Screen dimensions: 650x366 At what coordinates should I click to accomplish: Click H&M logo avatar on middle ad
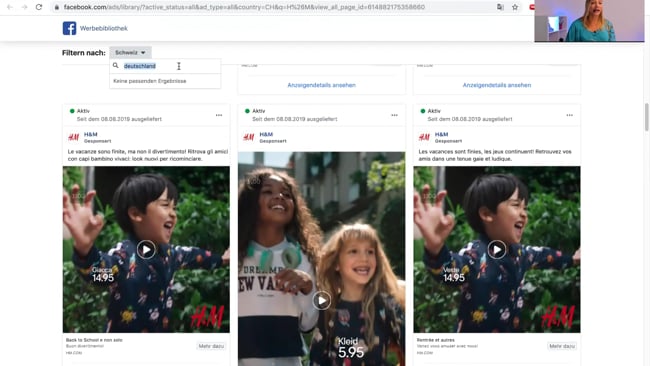pos(249,137)
